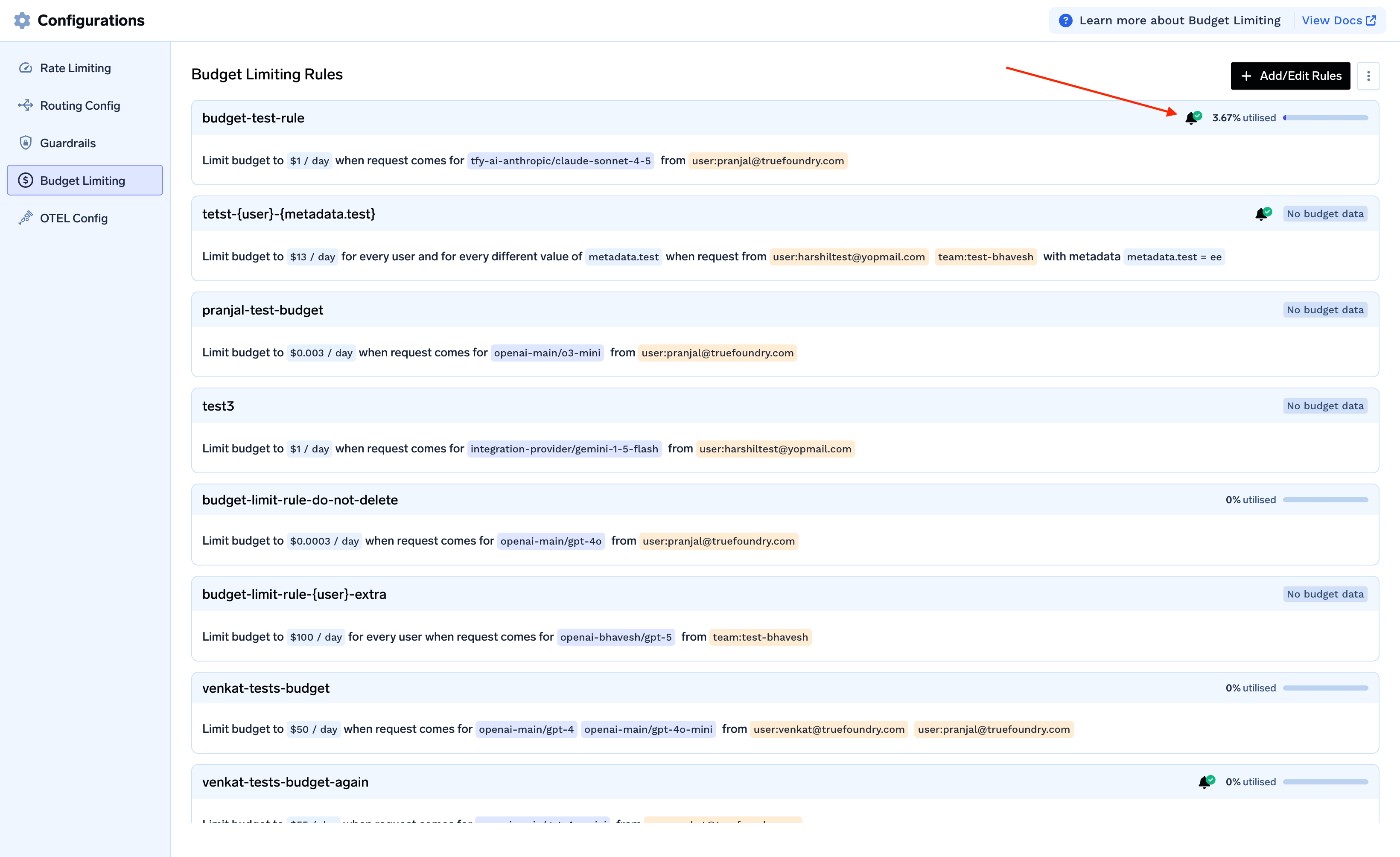Screen dimensions: 1400x857
Task: Click the question mark help icon
Action: pyautogui.click(x=1065, y=20)
